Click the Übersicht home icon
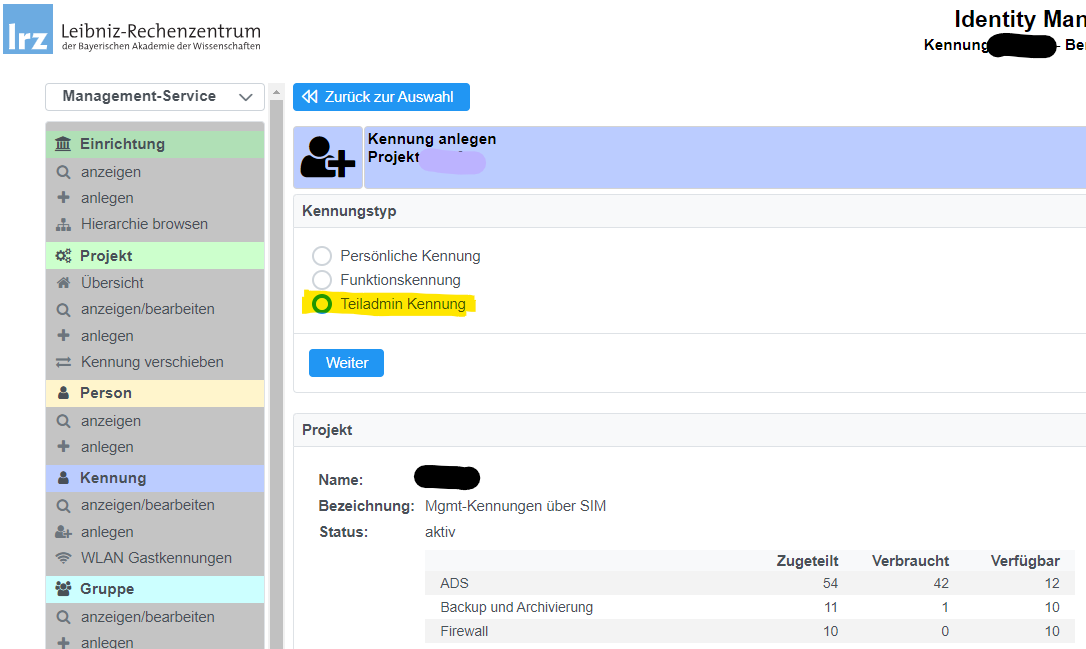The width and height of the screenshot is (1086, 649). (64, 283)
